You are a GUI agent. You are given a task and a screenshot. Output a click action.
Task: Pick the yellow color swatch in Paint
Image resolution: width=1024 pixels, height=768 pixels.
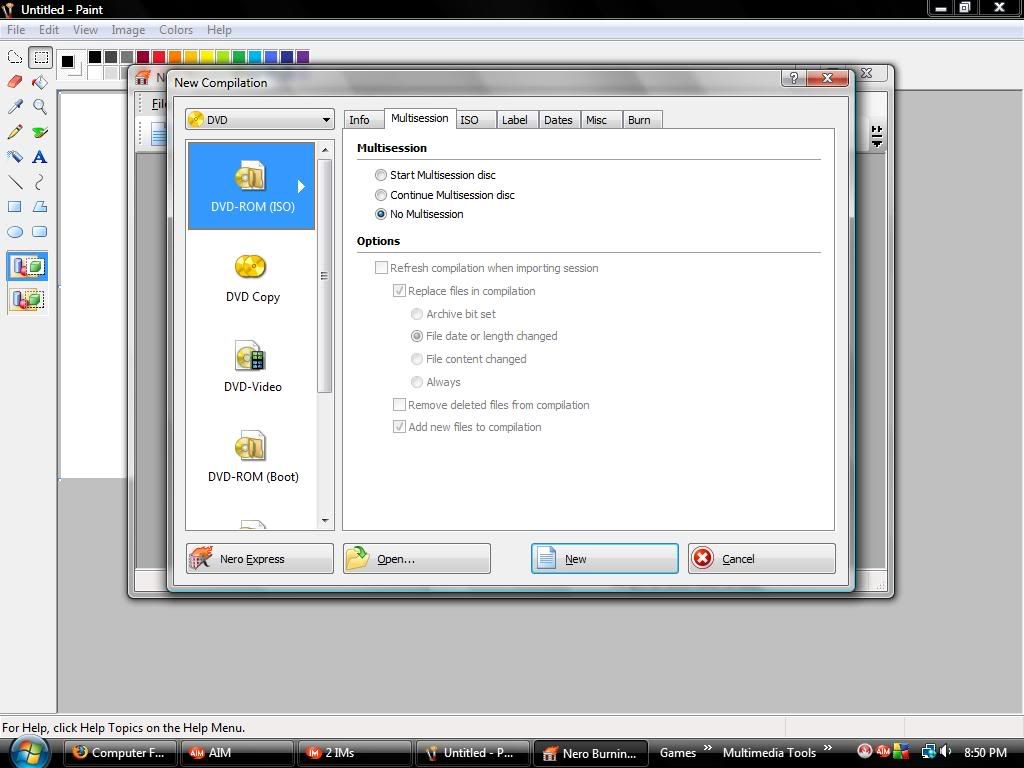206,57
